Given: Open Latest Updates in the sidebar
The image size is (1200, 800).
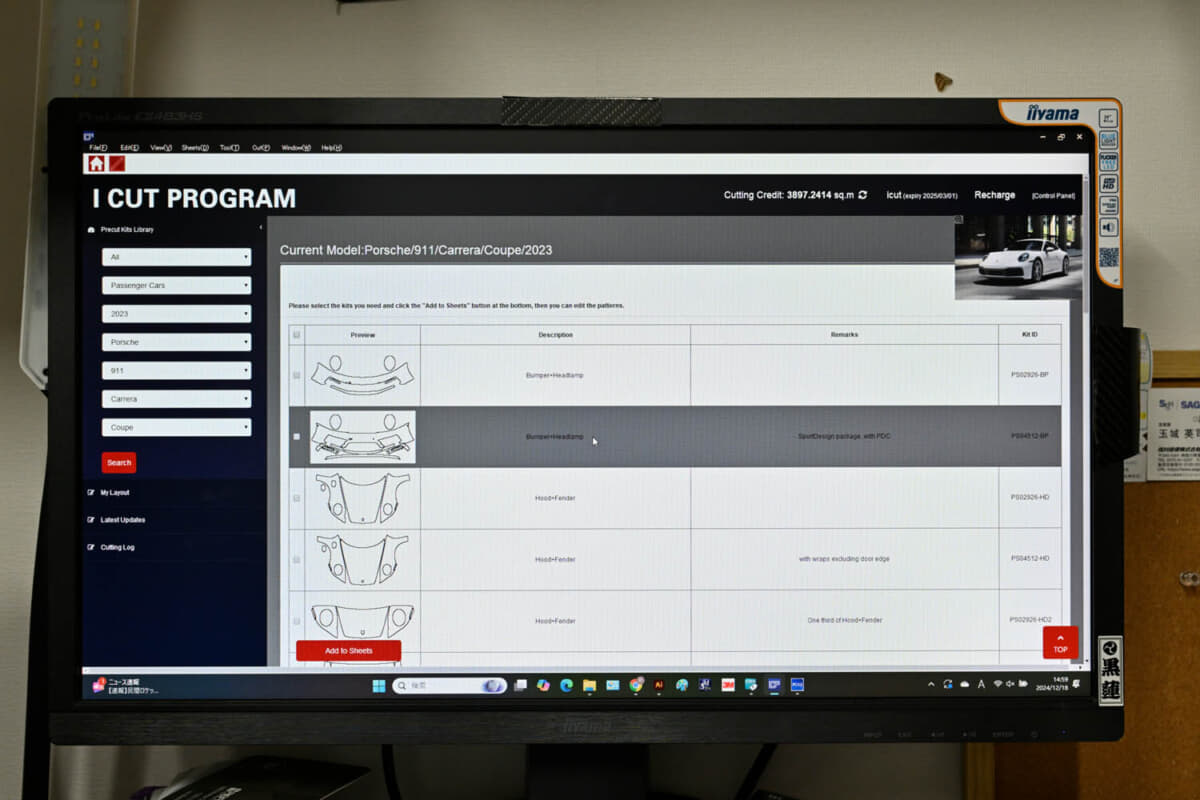Looking at the screenshot, I should pos(123,520).
